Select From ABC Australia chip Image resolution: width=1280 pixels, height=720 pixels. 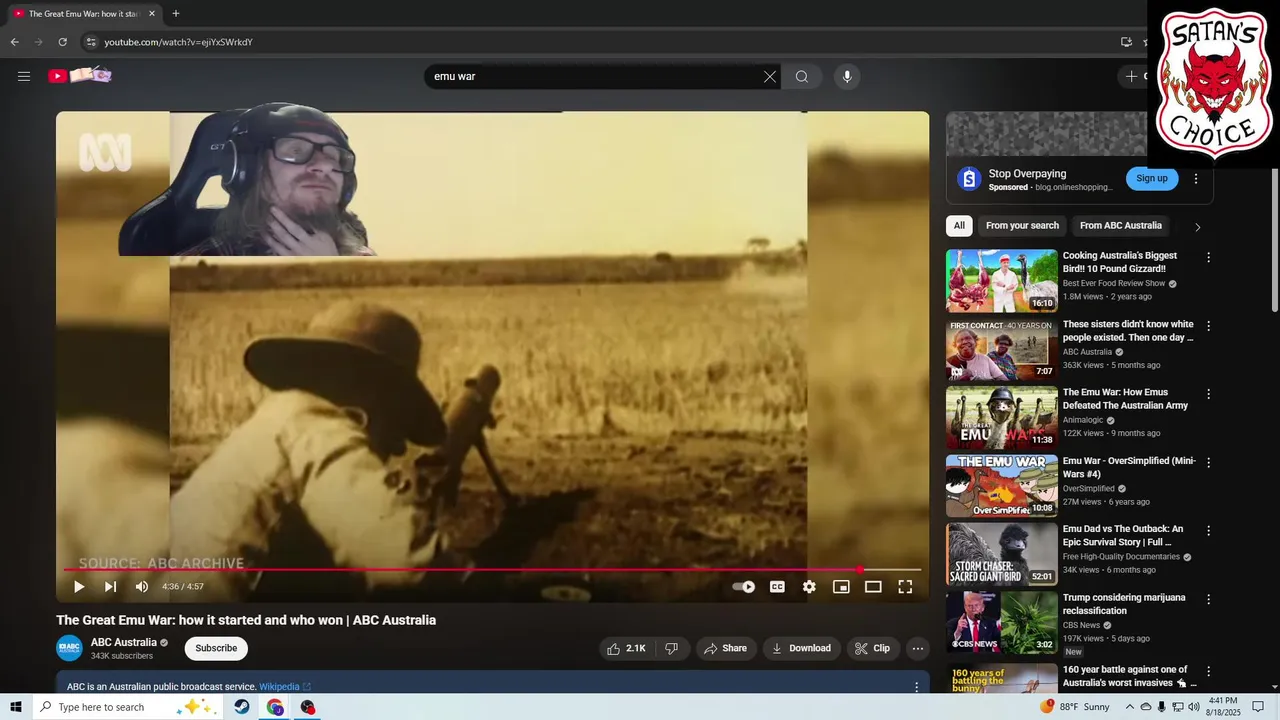1121,226
